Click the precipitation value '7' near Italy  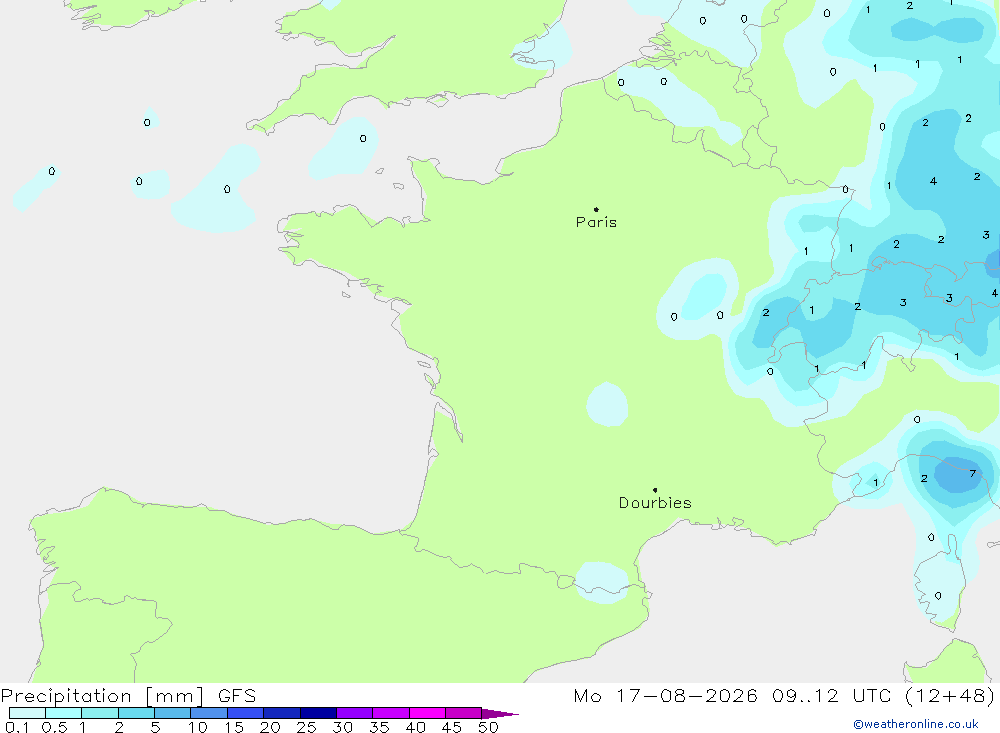pyautogui.click(x=972, y=473)
